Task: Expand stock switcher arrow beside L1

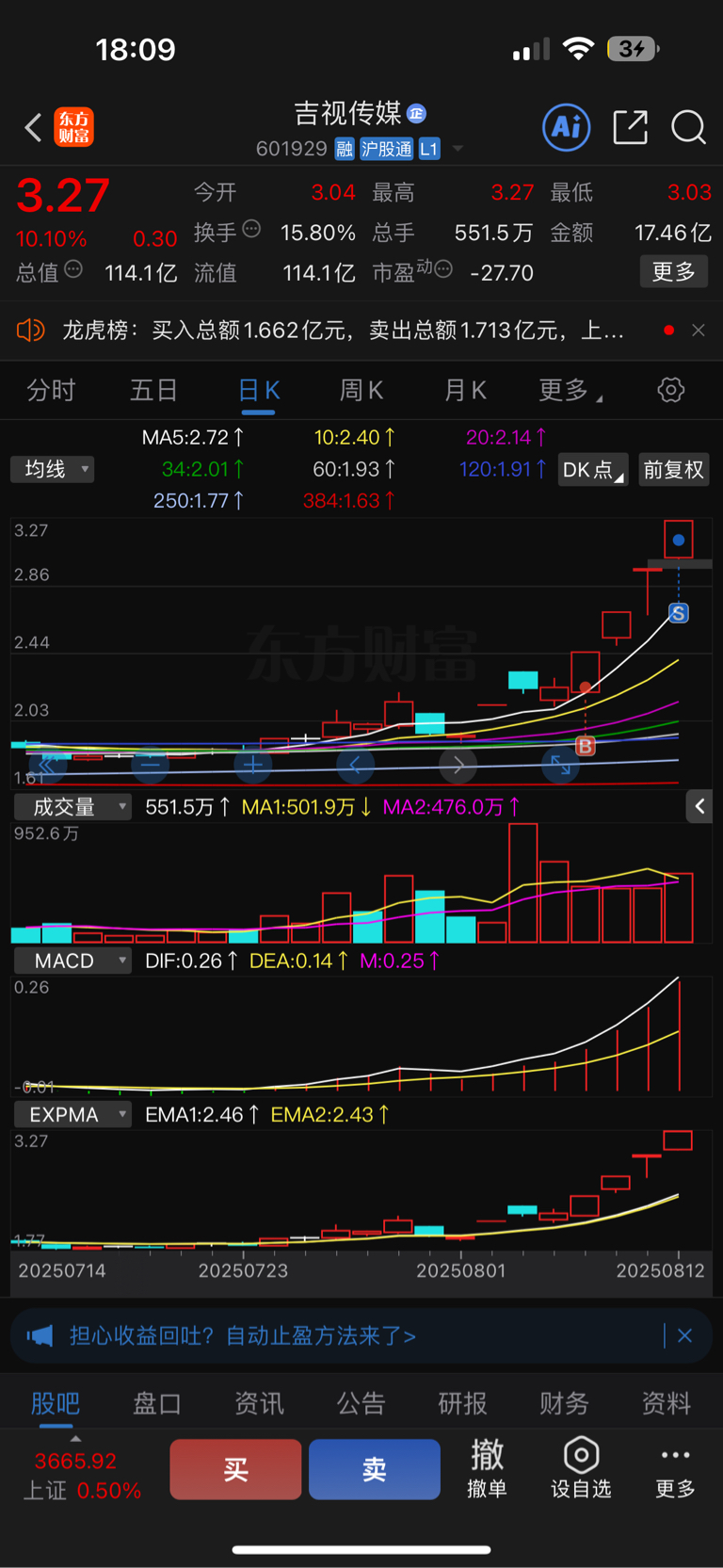Action: click(458, 149)
